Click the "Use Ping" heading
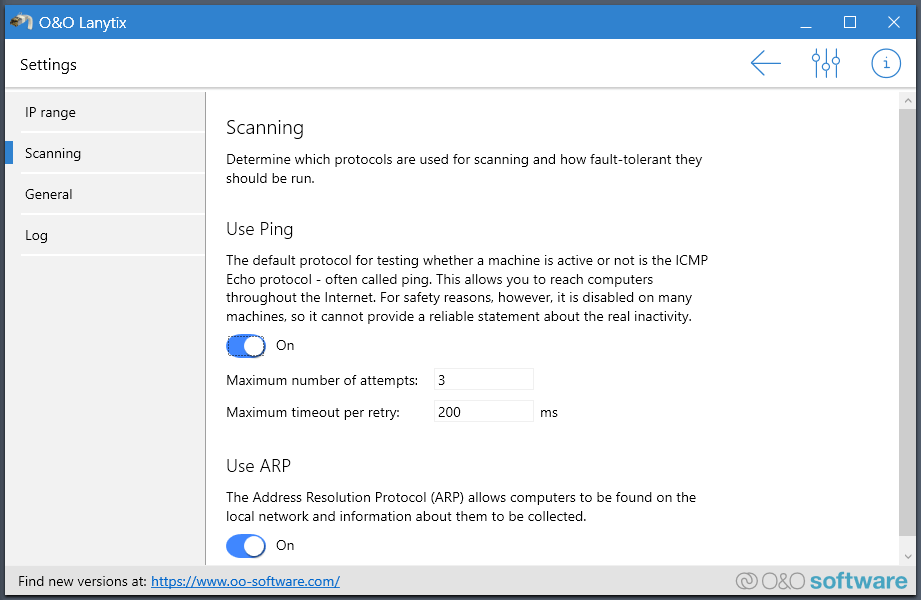The image size is (921, 600). tap(260, 229)
